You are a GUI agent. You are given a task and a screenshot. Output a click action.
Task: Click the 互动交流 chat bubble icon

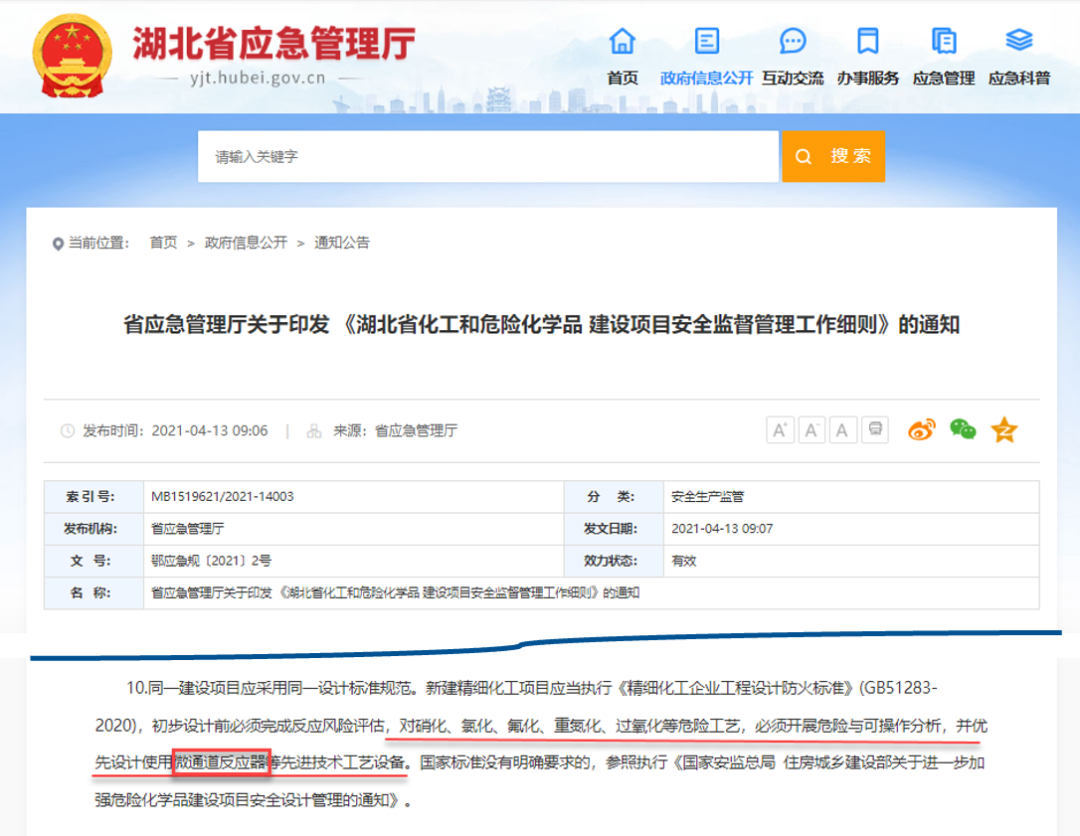coord(793,41)
